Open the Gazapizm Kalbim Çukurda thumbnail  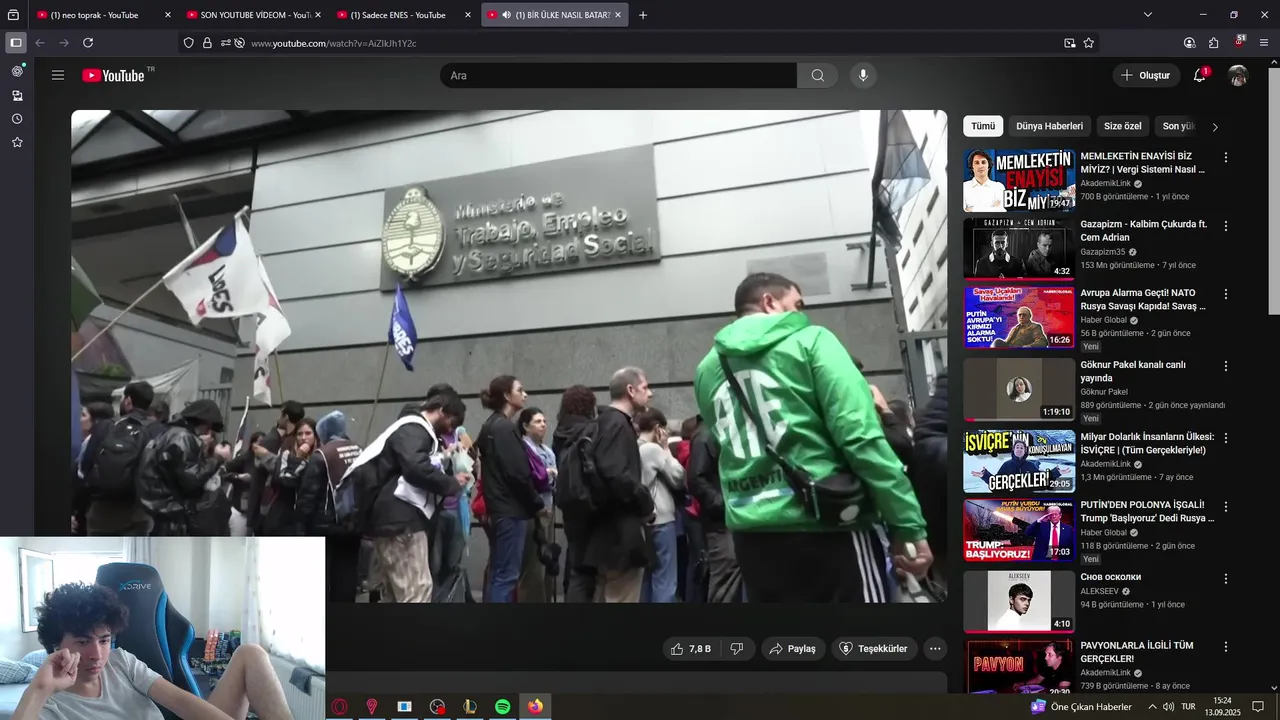(1019, 248)
